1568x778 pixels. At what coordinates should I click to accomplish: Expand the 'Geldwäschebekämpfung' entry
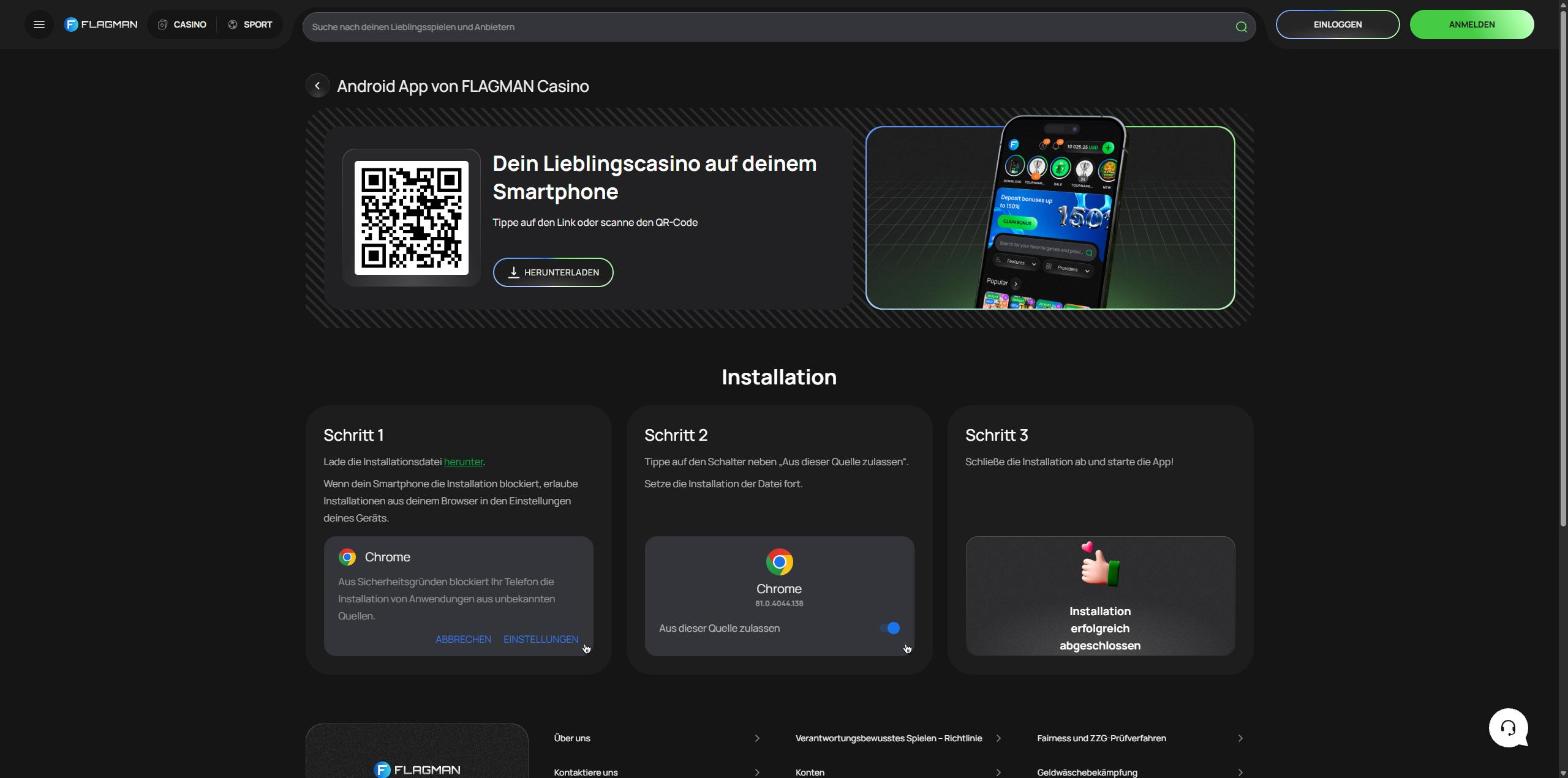(x=1140, y=772)
